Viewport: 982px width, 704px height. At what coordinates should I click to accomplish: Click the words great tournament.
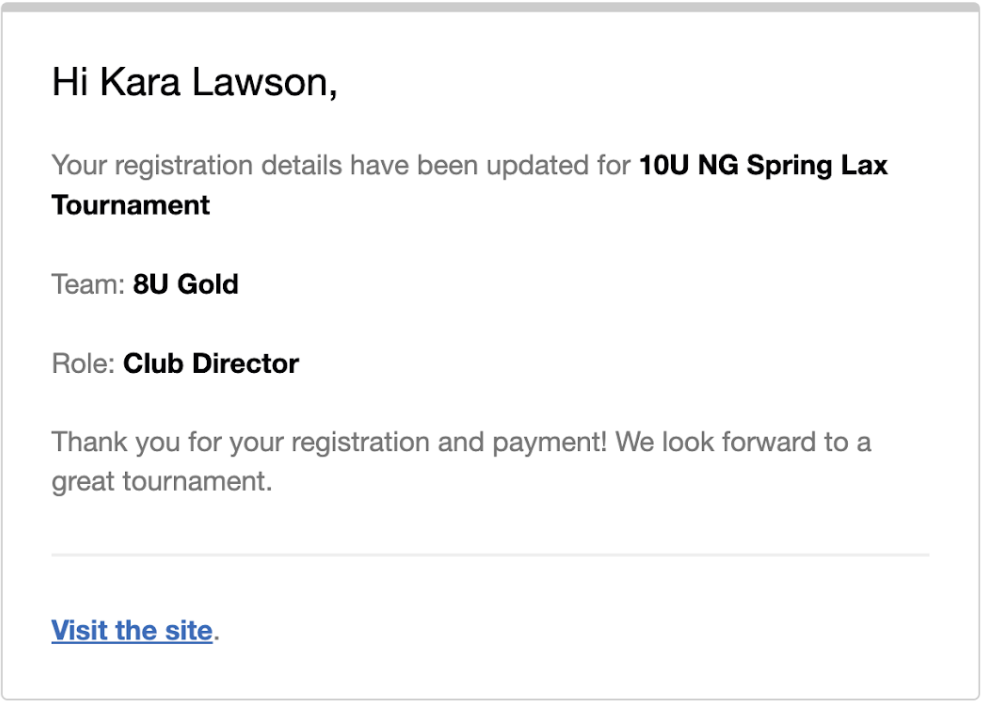162,482
